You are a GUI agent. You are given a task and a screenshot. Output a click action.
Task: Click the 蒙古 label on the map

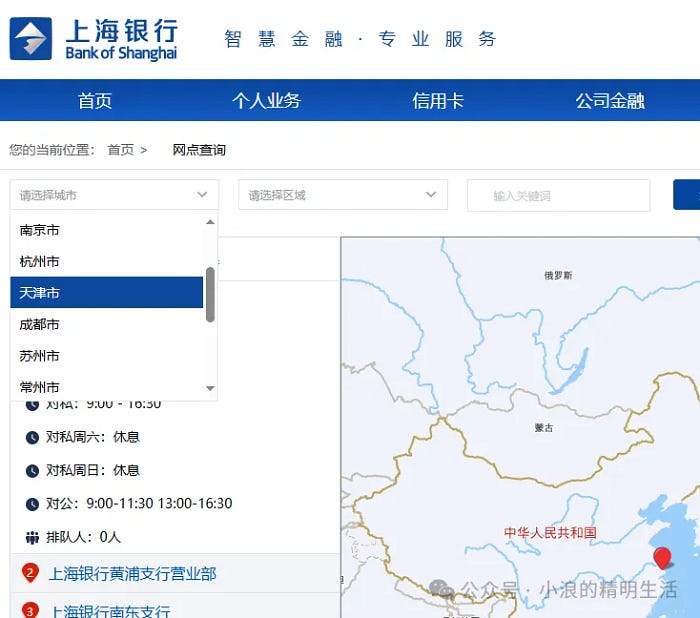click(544, 428)
